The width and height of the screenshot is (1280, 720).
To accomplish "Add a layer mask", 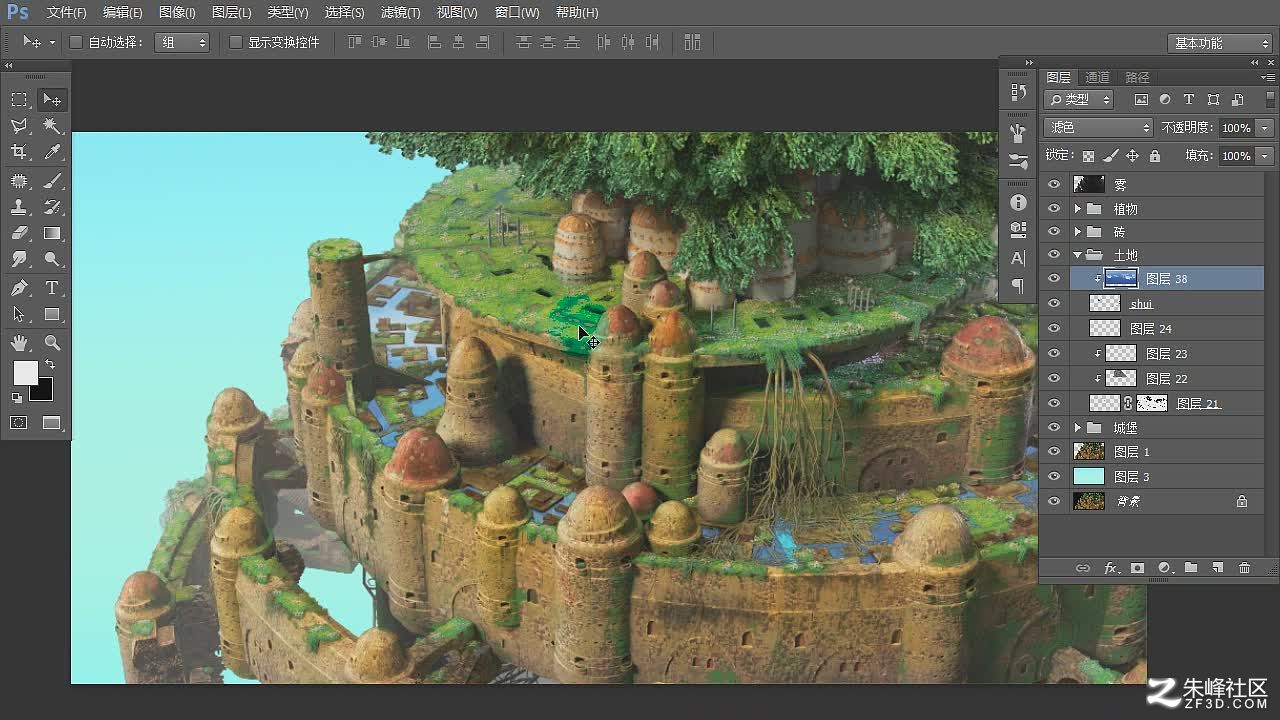I will [1137, 568].
